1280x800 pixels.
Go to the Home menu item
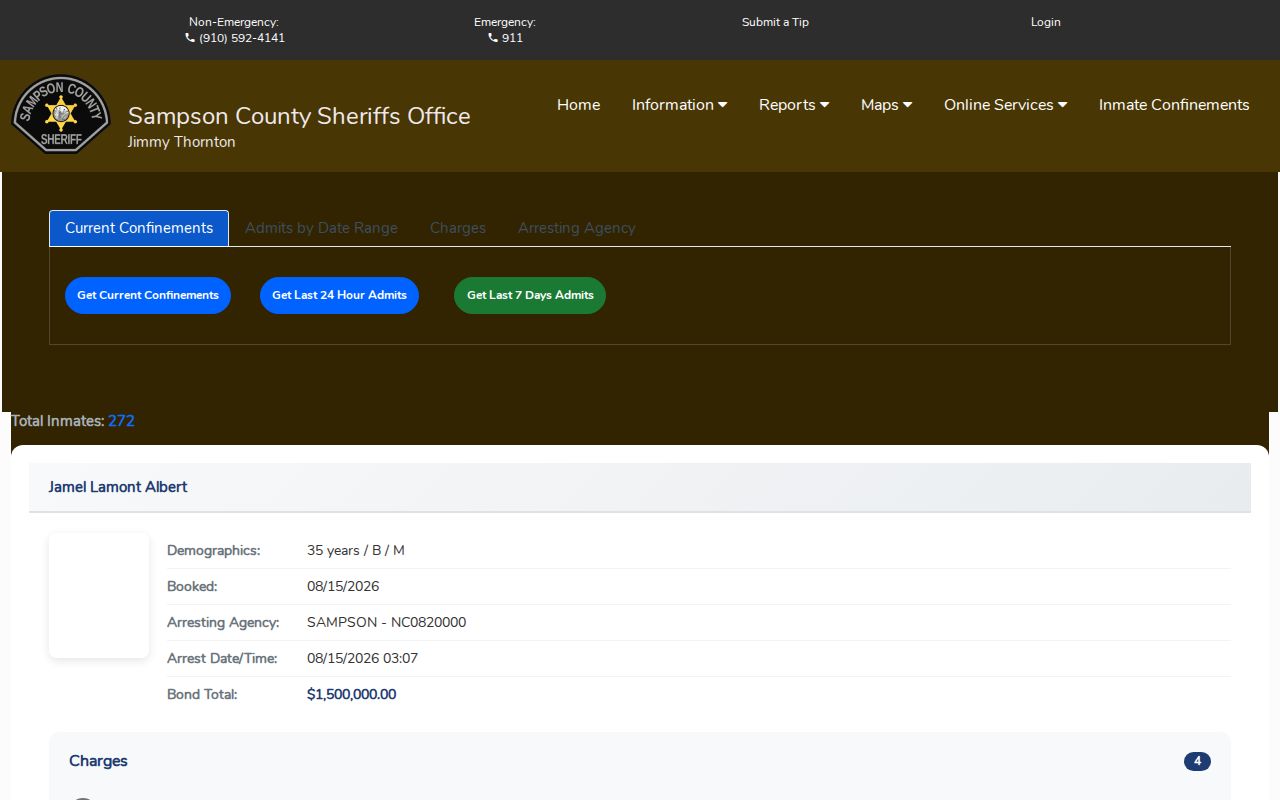pyautogui.click(x=579, y=105)
